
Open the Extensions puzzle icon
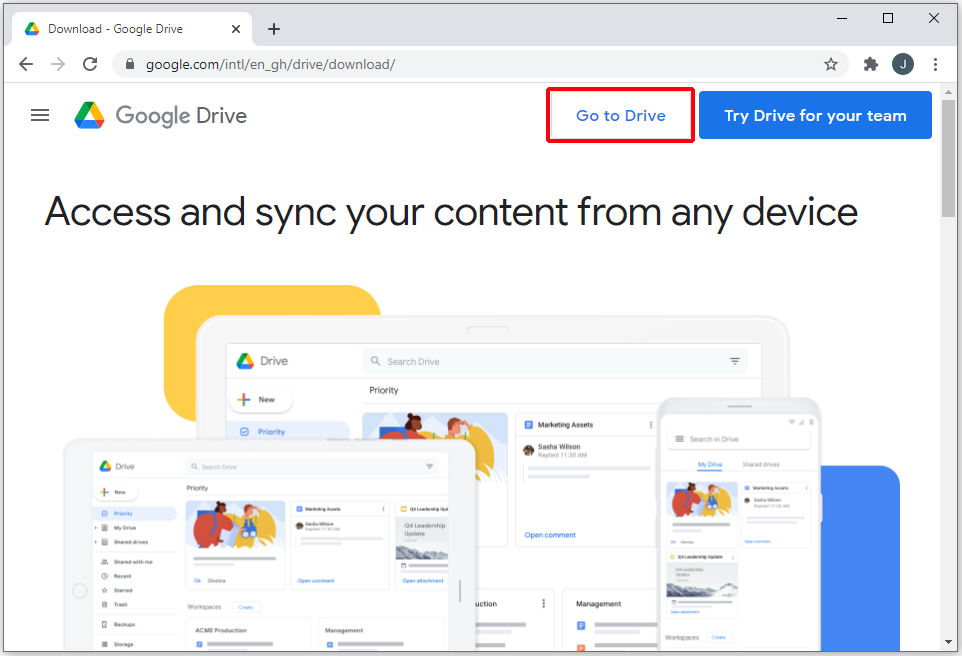pyautogui.click(x=871, y=64)
